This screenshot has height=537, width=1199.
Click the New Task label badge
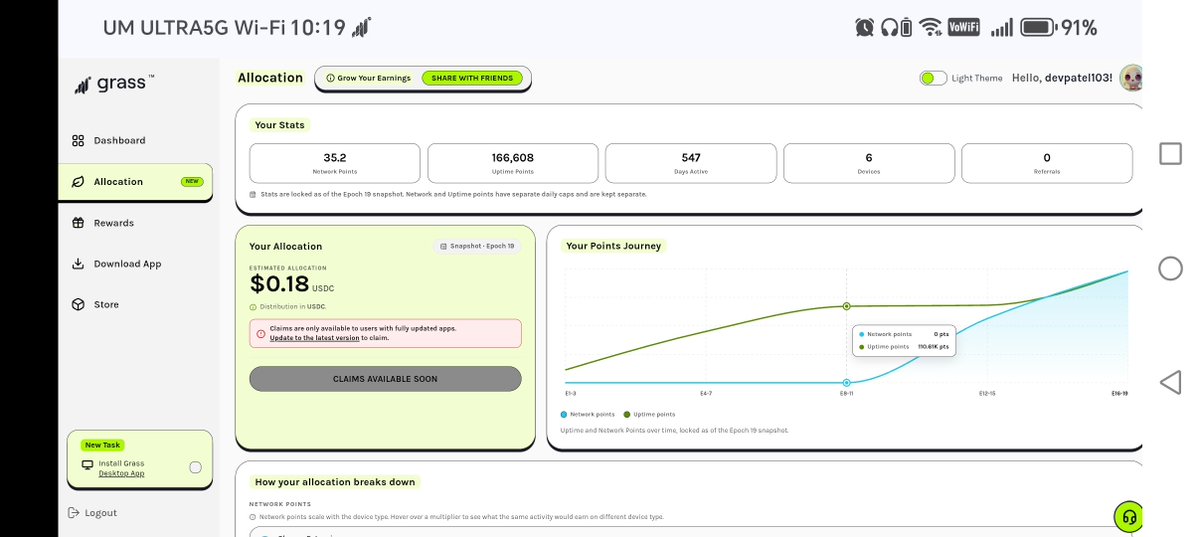tap(102, 445)
